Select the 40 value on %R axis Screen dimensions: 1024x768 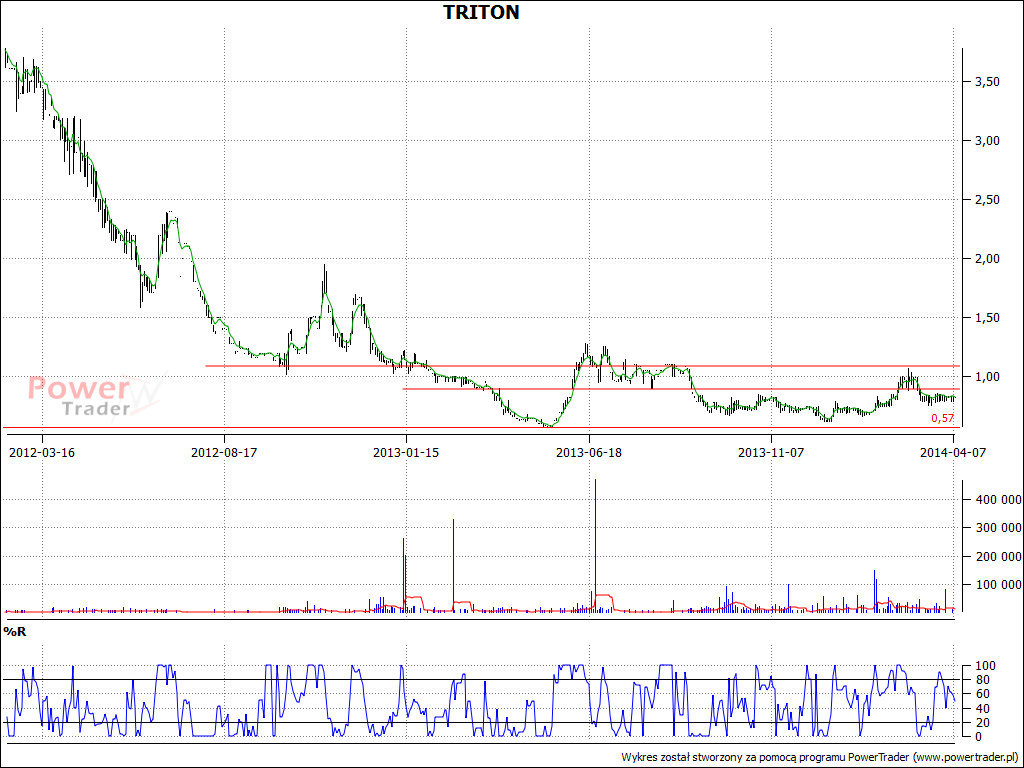pos(982,709)
